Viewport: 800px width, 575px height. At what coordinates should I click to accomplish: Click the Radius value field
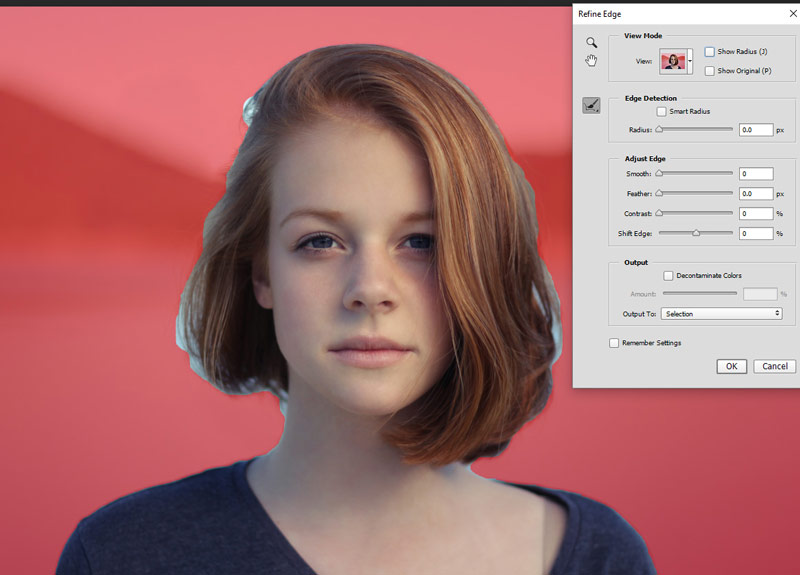click(756, 130)
